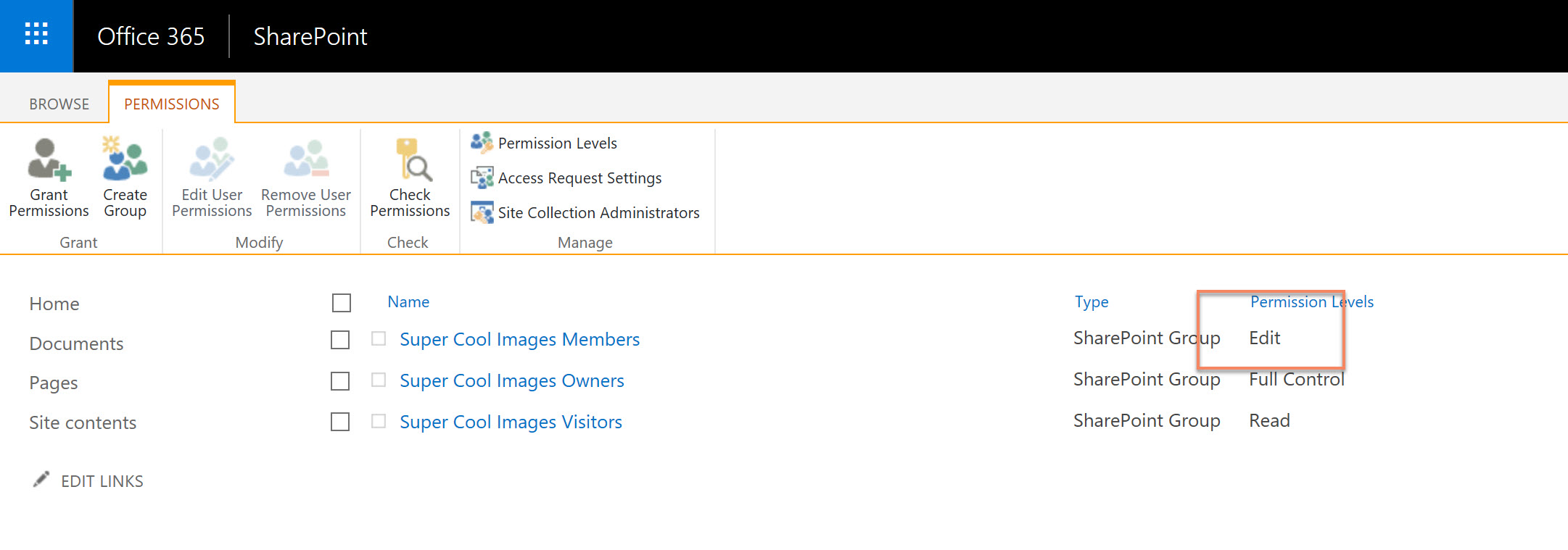The image size is (1568, 550).
Task: Click small inner checkbox beside Owners group name
Action: pos(379,380)
